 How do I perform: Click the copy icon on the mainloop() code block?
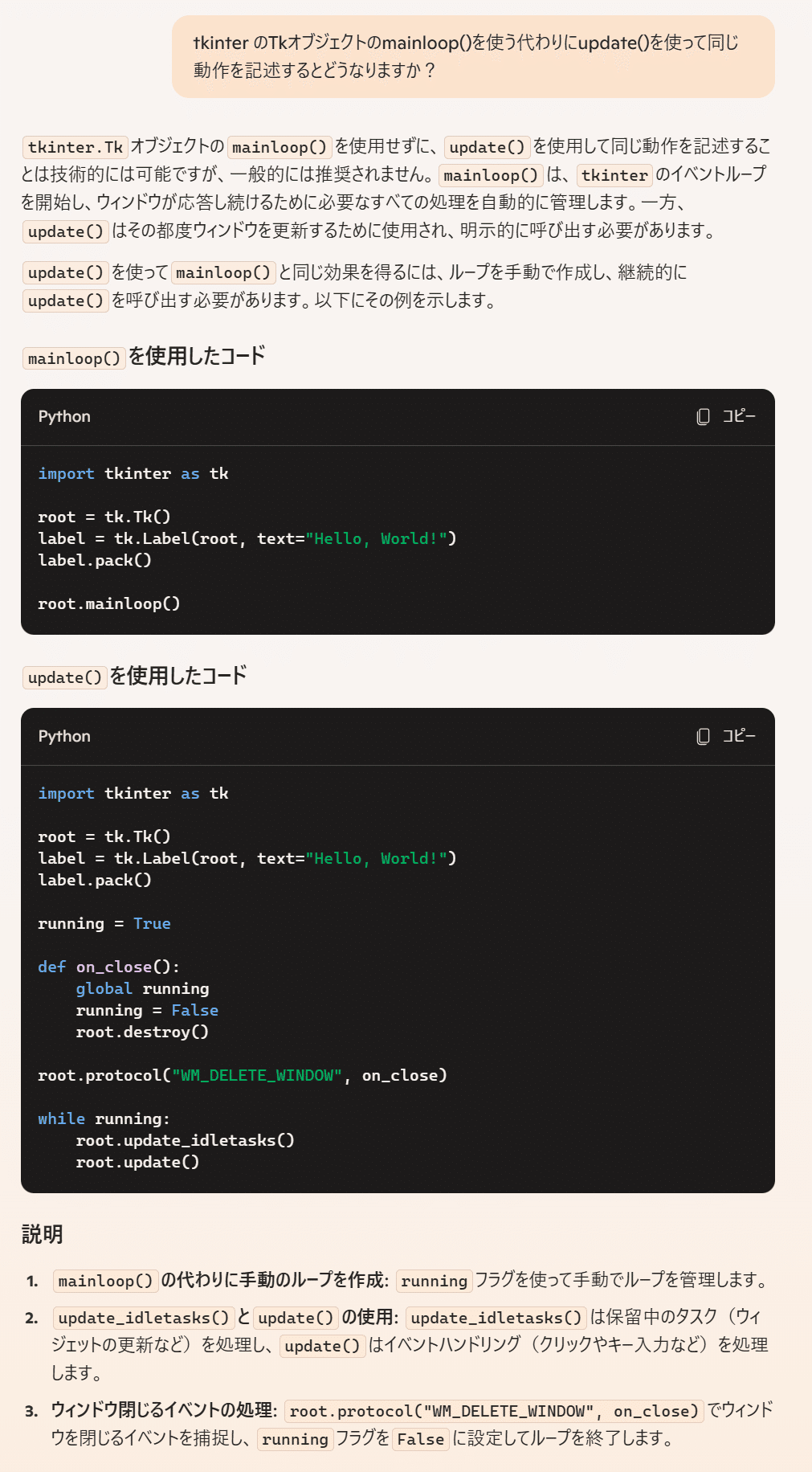pyautogui.click(x=703, y=417)
